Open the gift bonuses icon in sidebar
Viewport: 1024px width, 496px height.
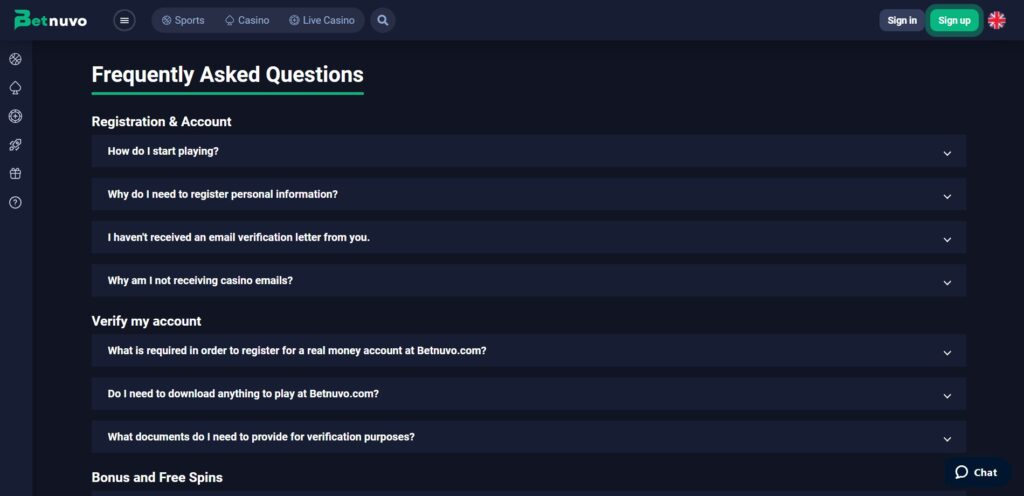pyautogui.click(x=15, y=173)
